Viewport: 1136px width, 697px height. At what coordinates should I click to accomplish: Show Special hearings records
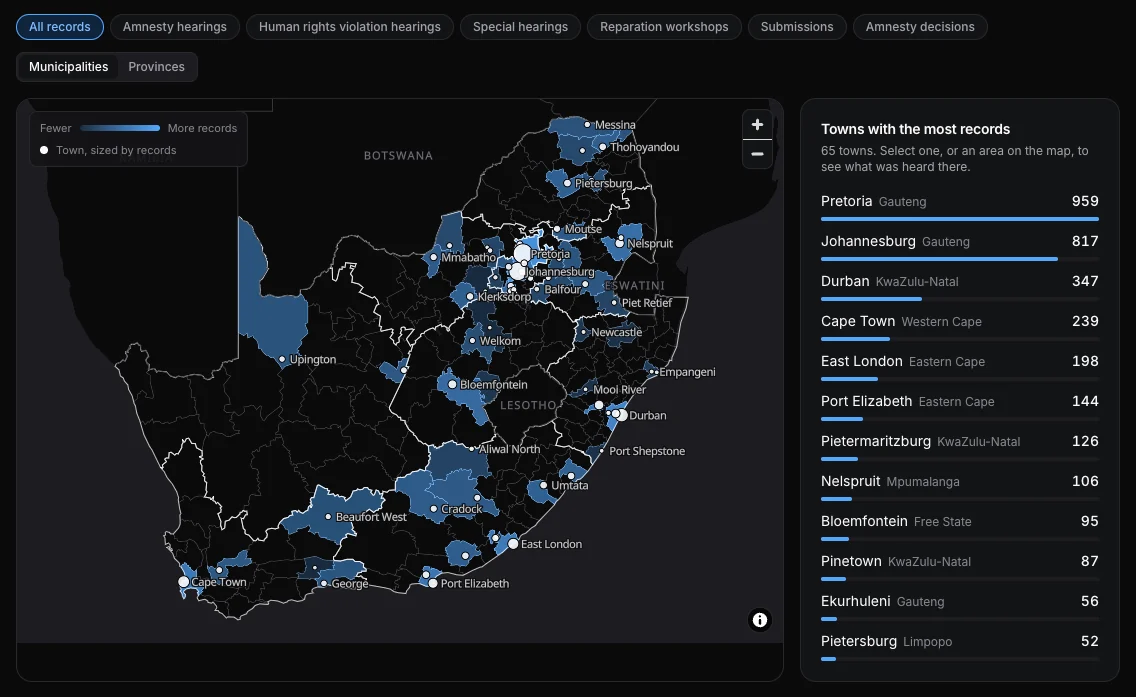point(520,27)
